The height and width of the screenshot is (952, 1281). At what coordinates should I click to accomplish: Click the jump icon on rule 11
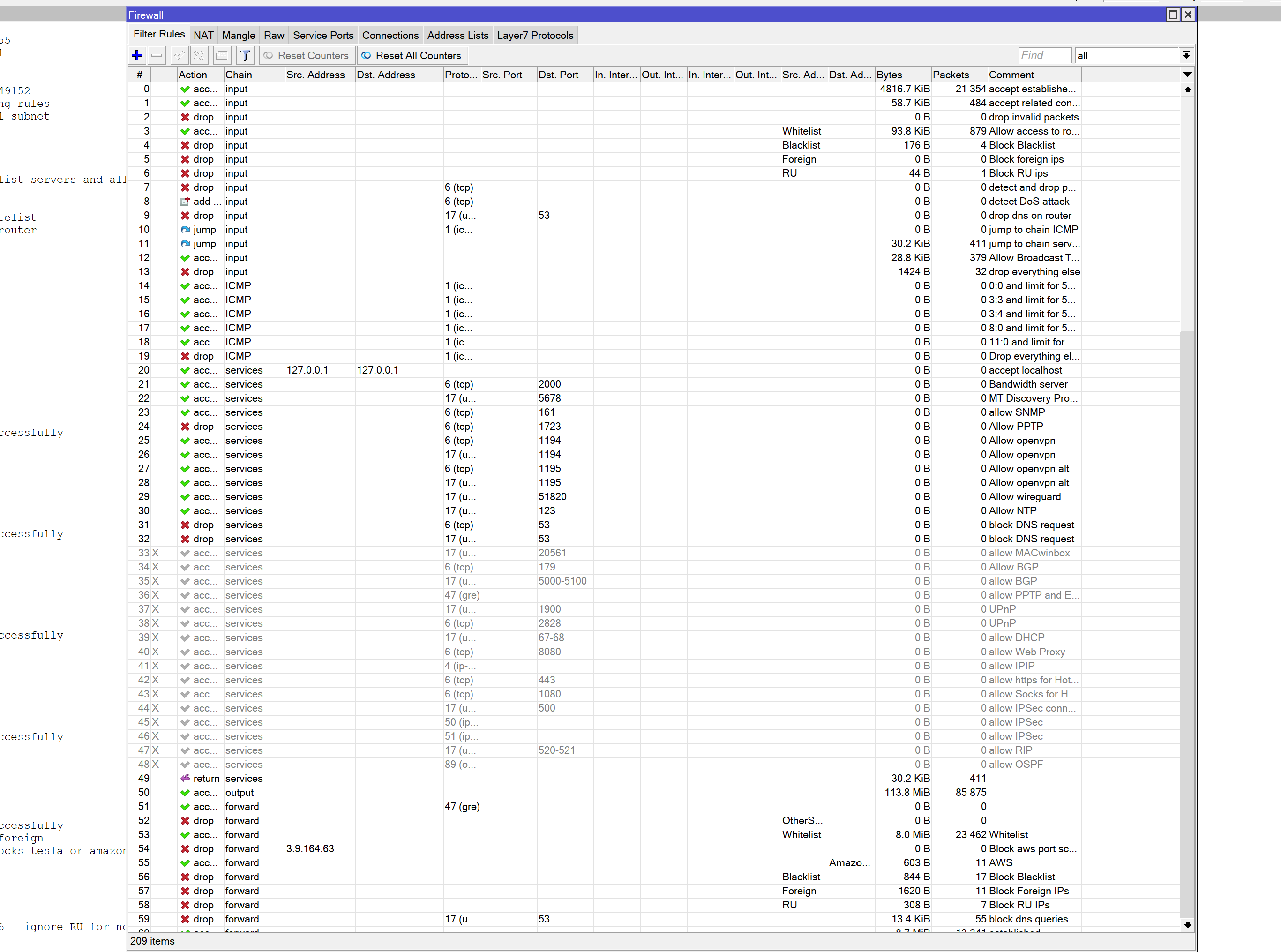185,244
